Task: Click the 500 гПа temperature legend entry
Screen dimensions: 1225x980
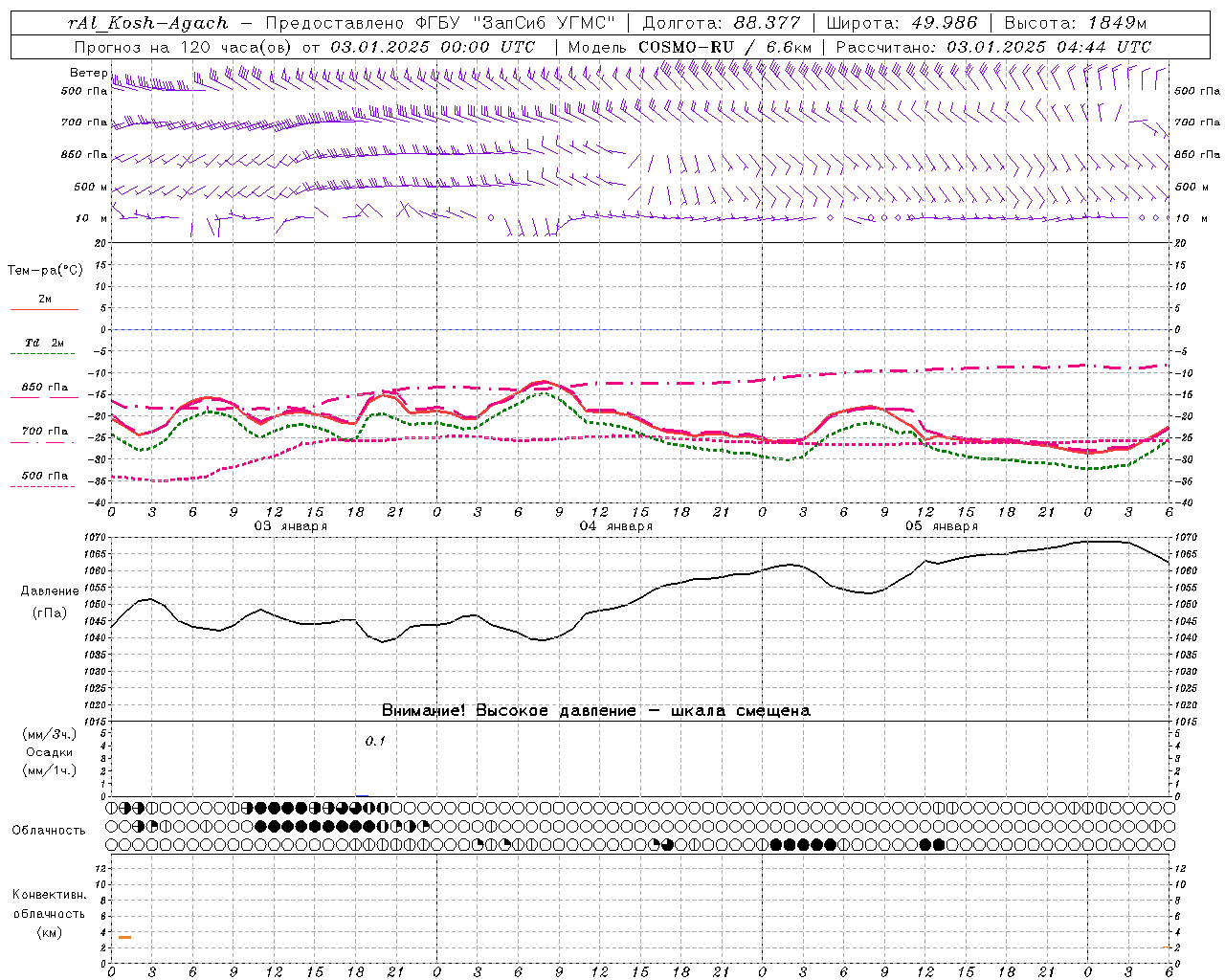Action: (x=45, y=476)
